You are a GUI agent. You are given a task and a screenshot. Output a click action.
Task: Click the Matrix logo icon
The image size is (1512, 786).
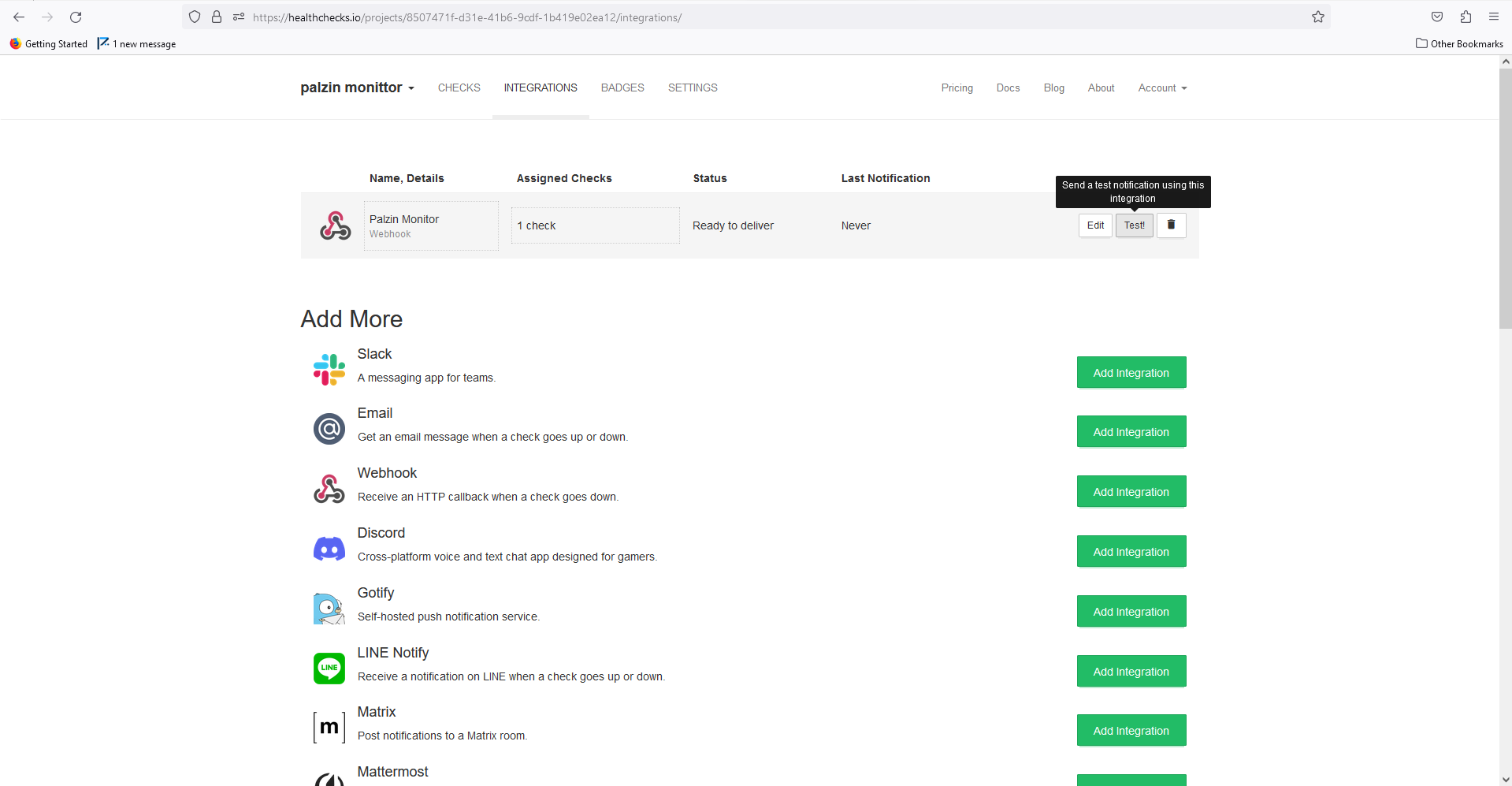tap(329, 727)
